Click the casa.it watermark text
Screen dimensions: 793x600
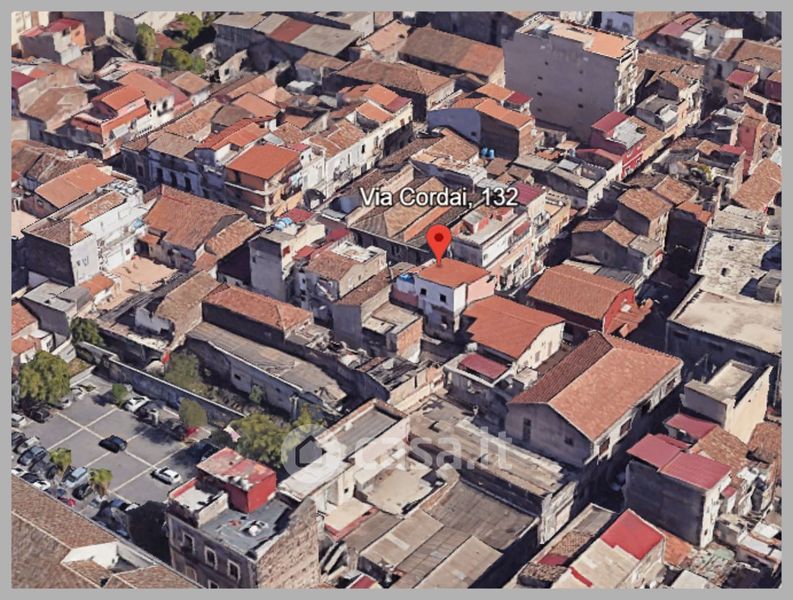pyautogui.click(x=420, y=452)
